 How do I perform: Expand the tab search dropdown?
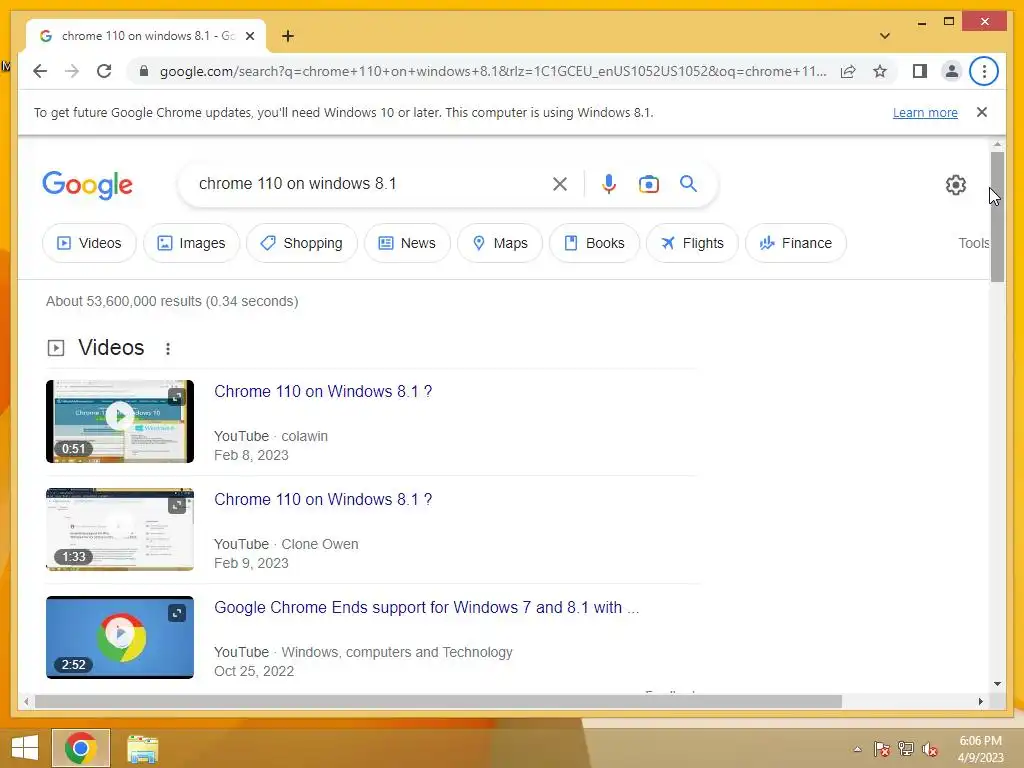pyautogui.click(x=884, y=36)
